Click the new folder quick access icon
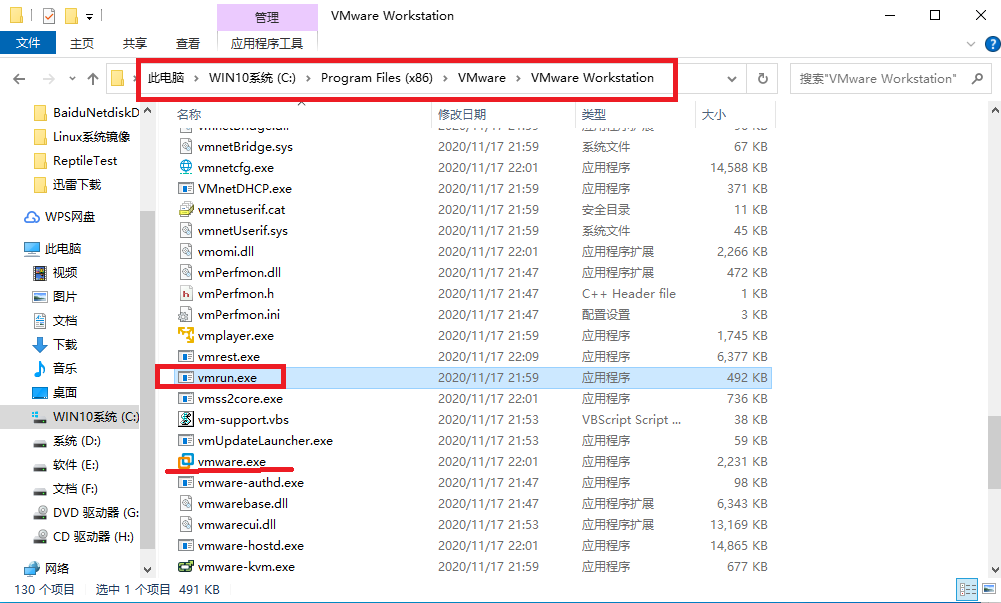This screenshot has height=603, width=1001. pyautogui.click(x=72, y=15)
